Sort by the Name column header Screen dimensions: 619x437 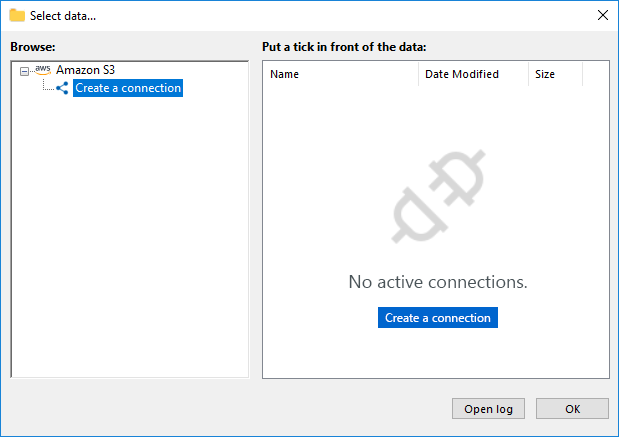pos(340,74)
